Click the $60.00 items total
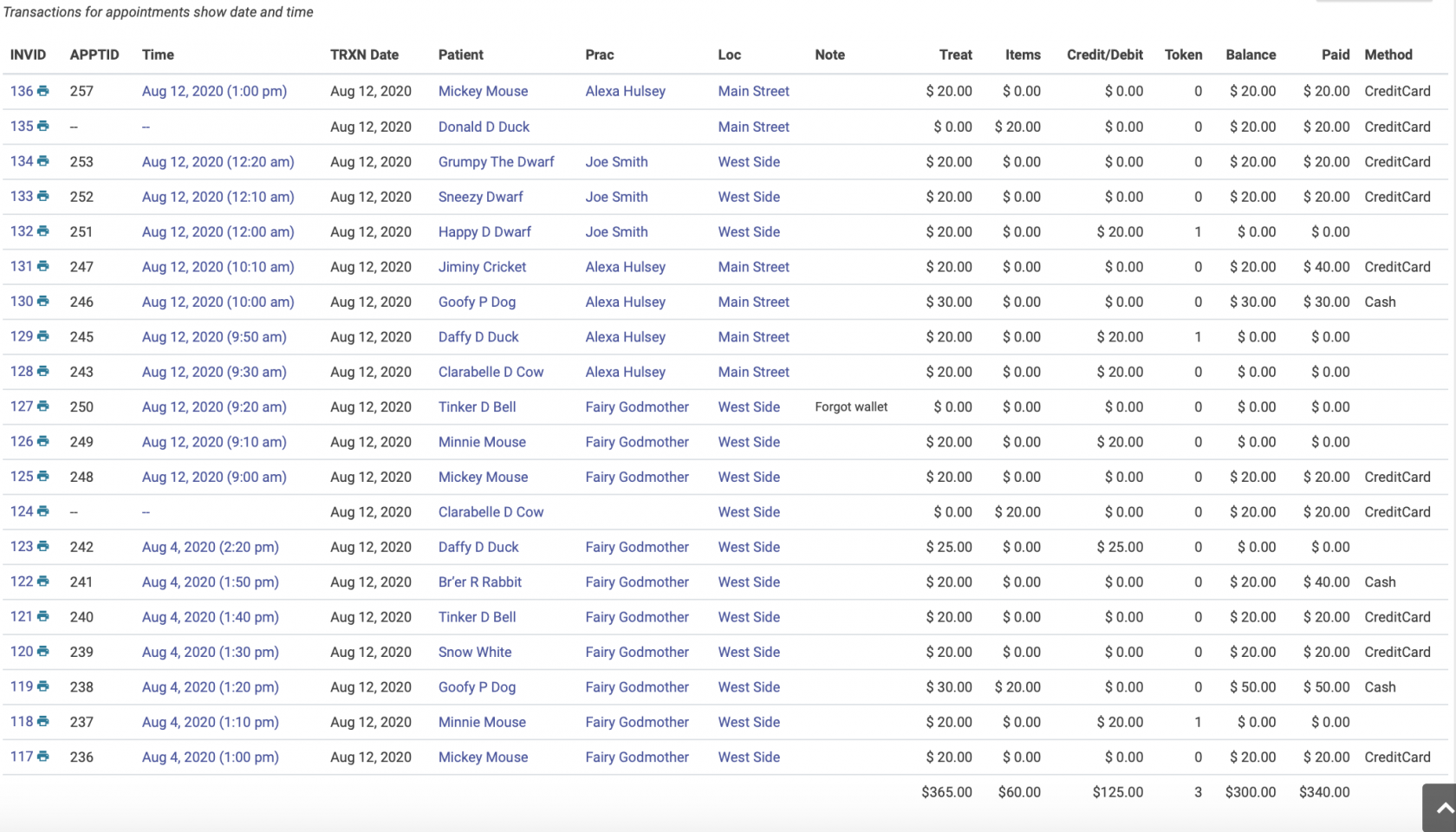 1019,792
